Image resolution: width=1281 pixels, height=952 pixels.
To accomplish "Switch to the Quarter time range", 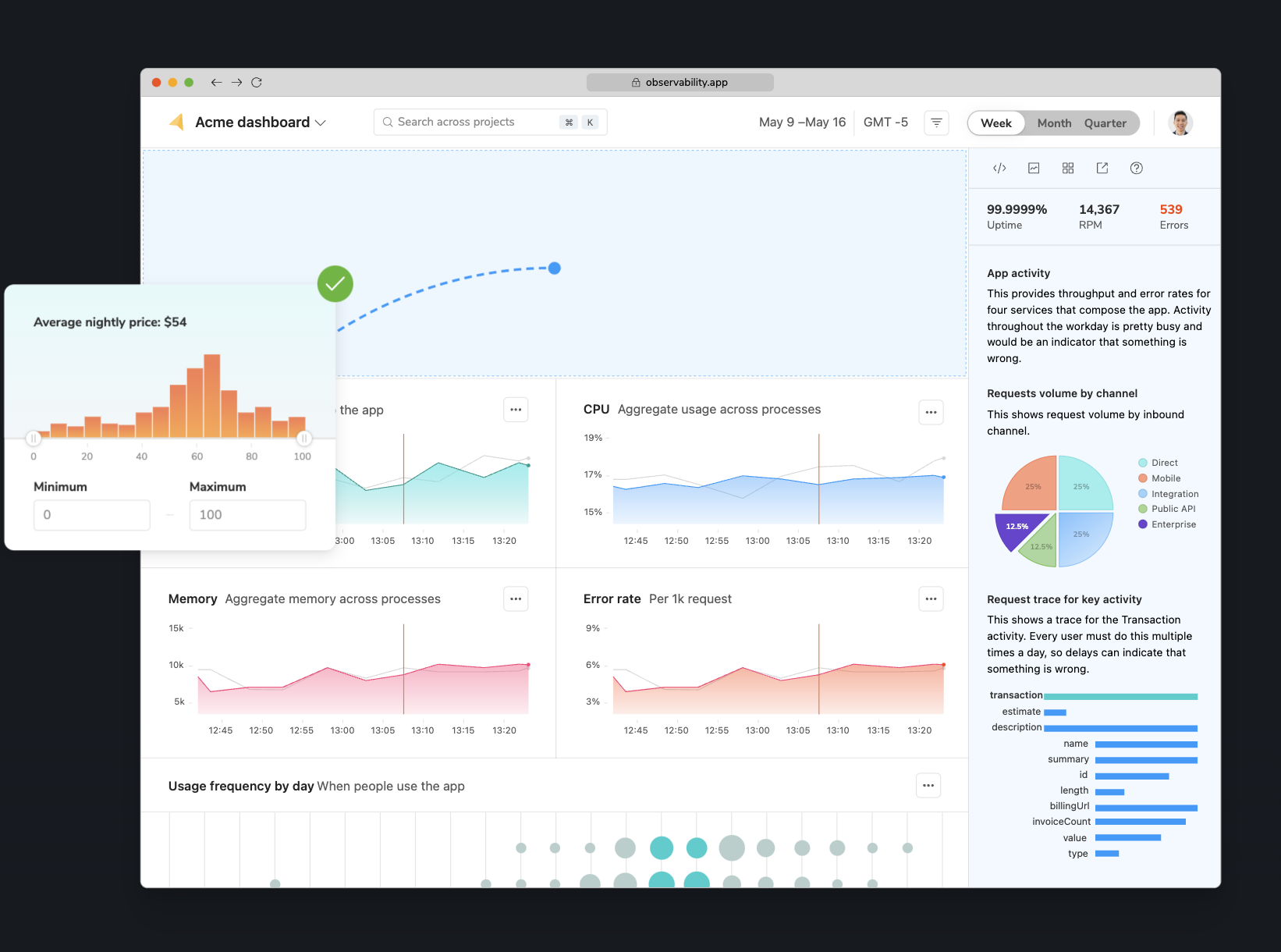I will (1105, 123).
